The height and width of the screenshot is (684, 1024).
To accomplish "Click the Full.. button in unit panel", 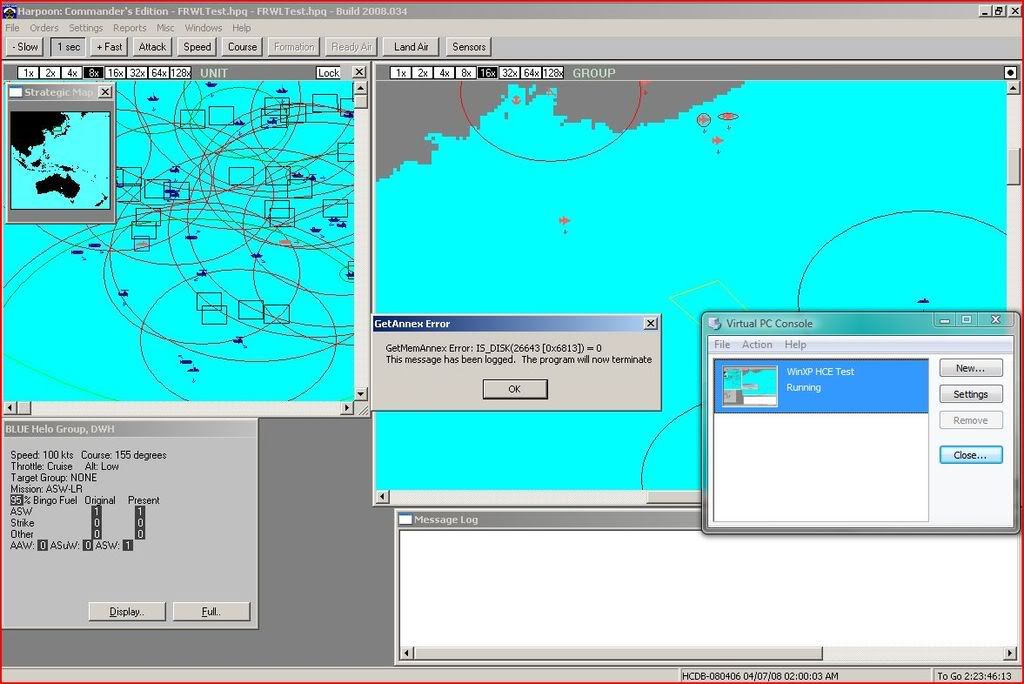I will coord(211,611).
